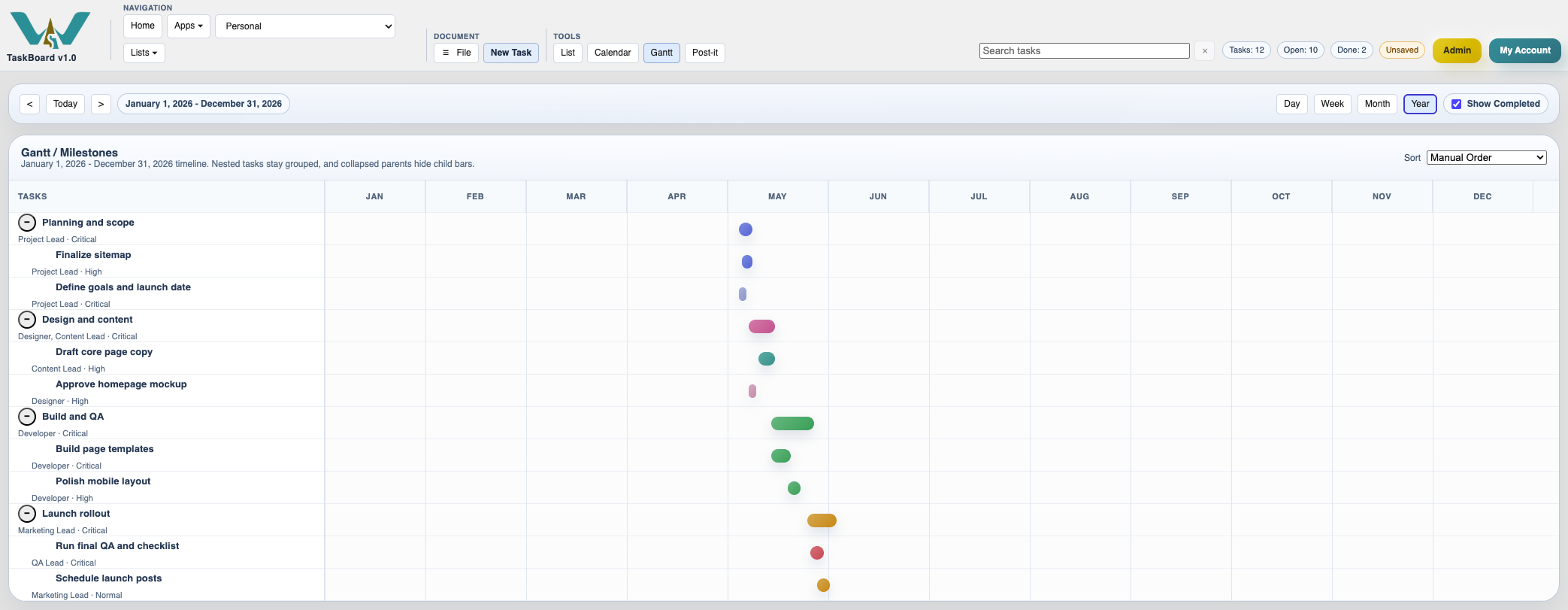Go to Home
This screenshot has height=610, width=1568.
click(143, 26)
